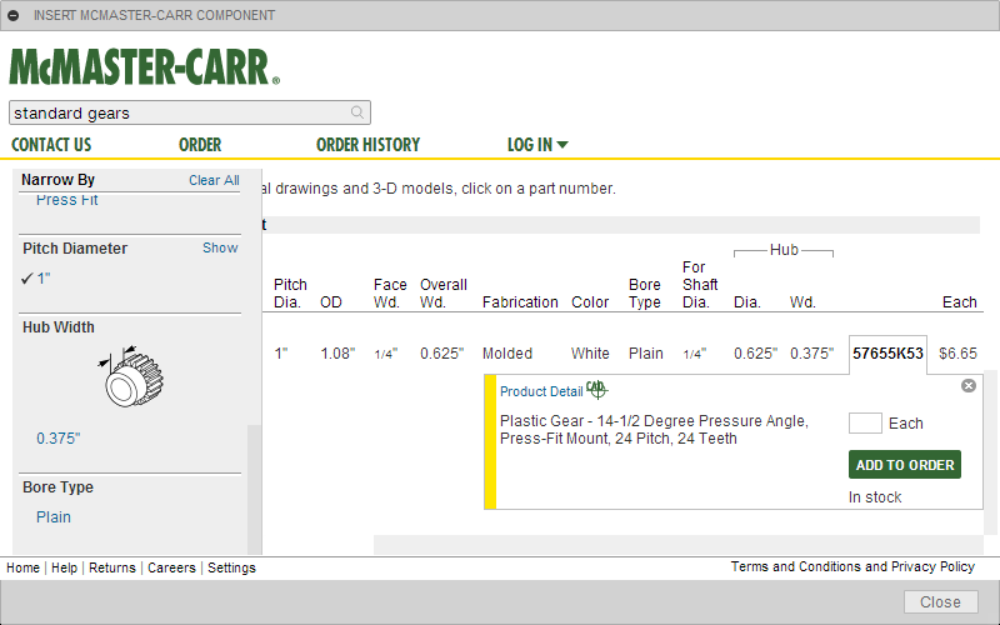Click the $6.65 price cell

pos(958,353)
